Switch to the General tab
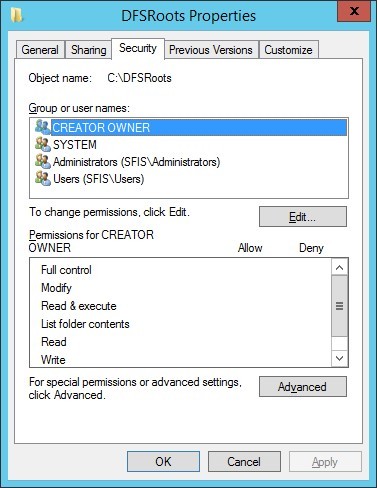 click(x=40, y=50)
